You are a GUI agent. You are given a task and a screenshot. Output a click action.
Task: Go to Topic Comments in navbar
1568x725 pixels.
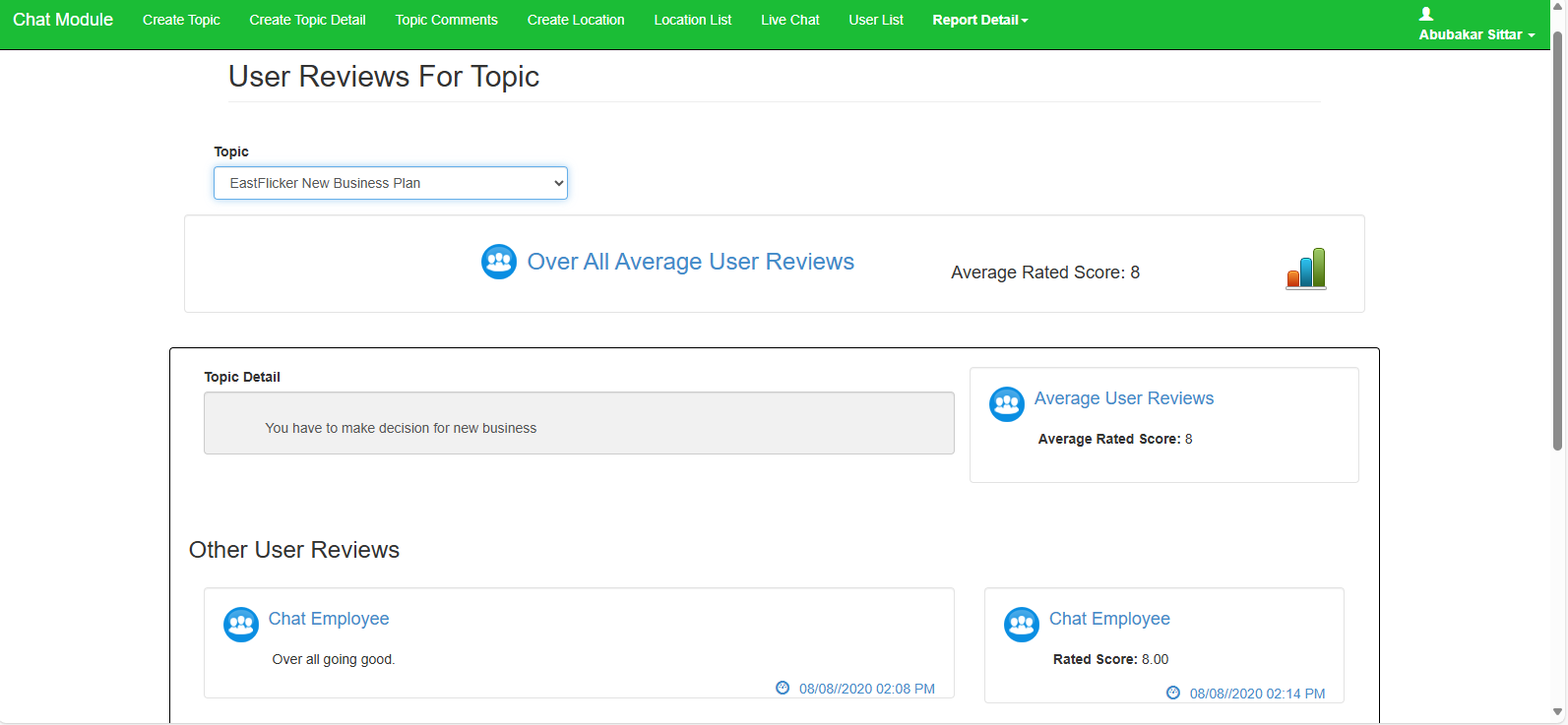446,20
